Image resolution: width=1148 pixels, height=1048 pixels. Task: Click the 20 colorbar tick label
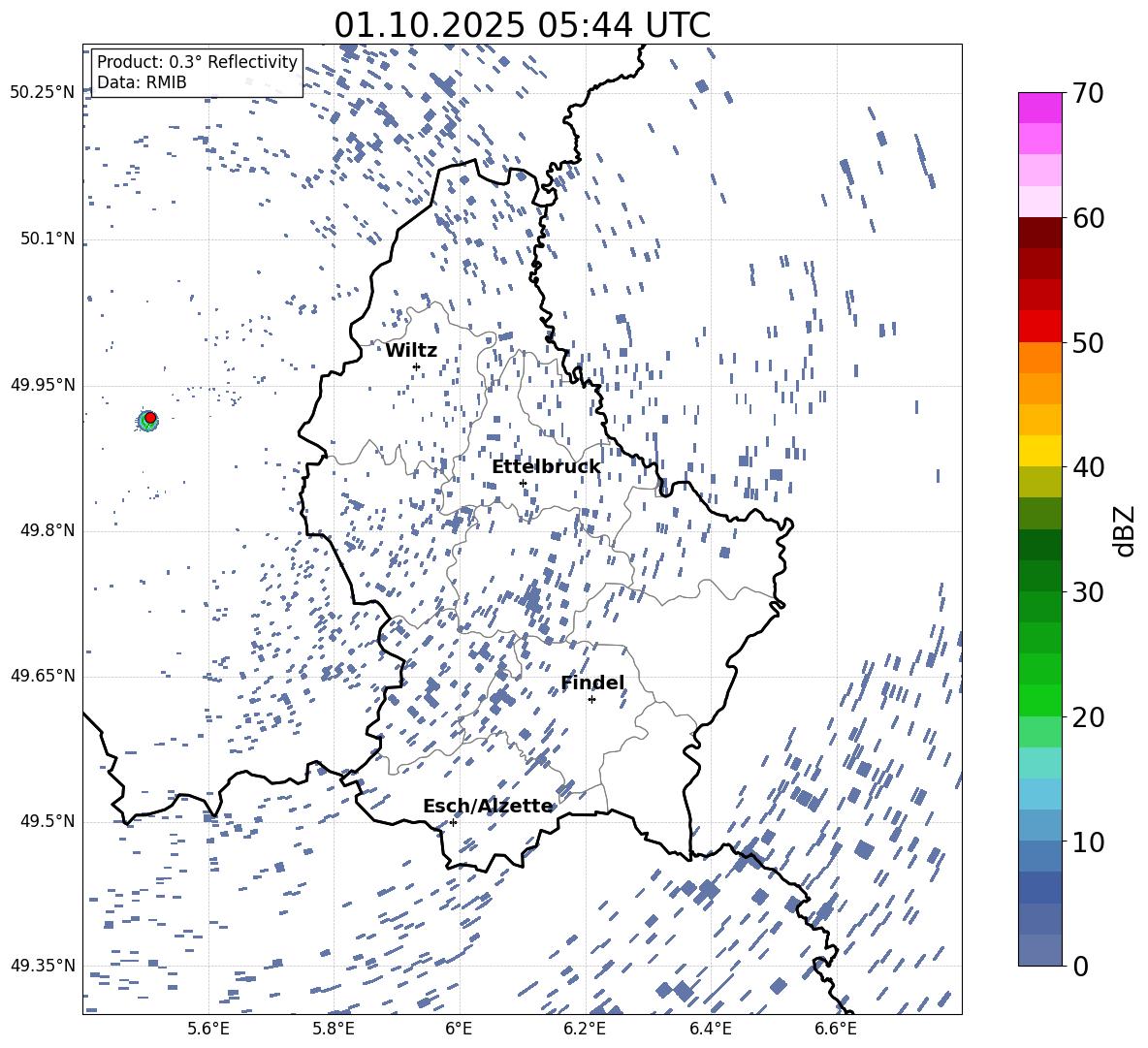pyautogui.click(x=1088, y=717)
